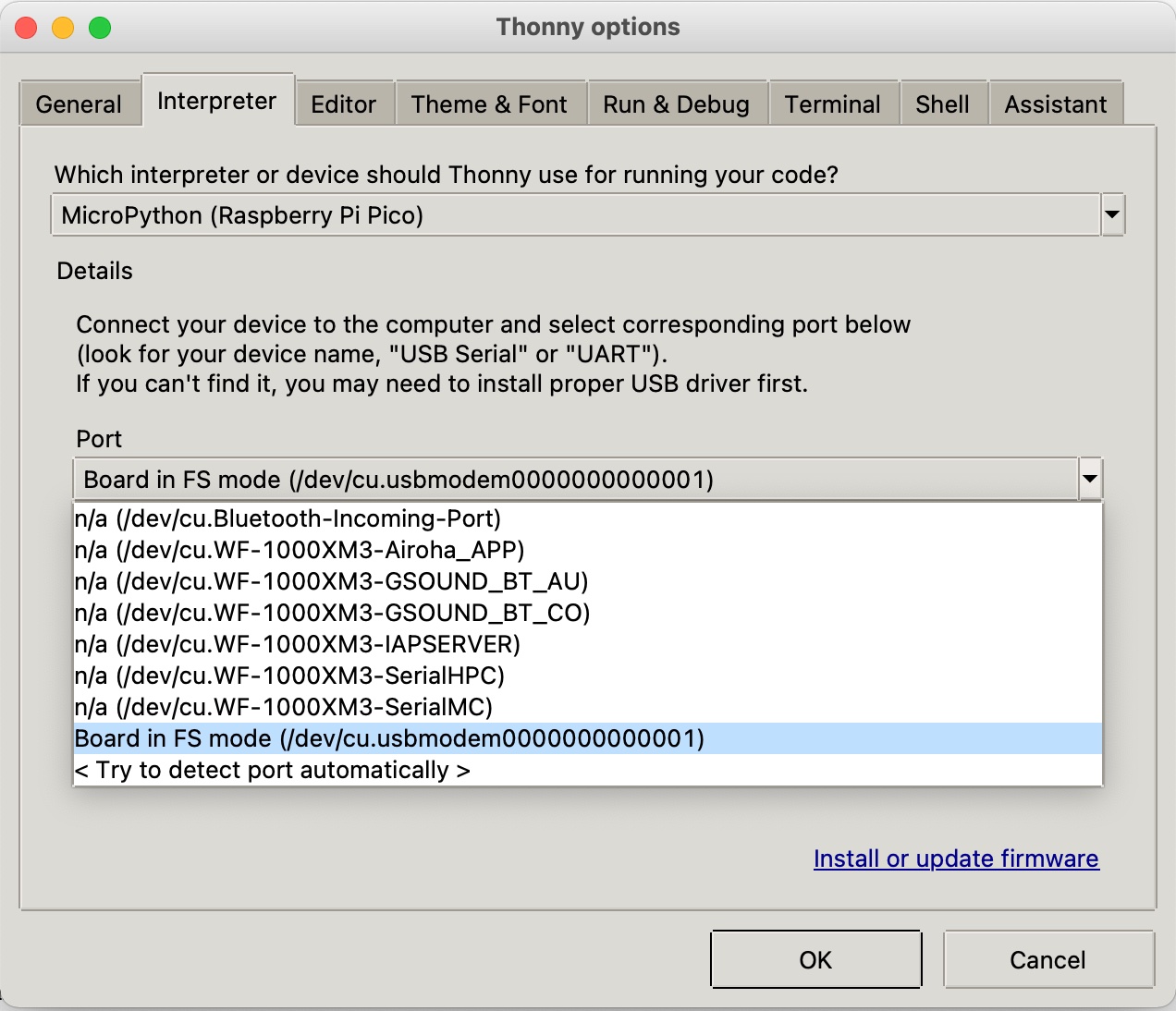1176x1011 pixels.
Task: Open the Run & Debug tab
Action: click(x=676, y=104)
